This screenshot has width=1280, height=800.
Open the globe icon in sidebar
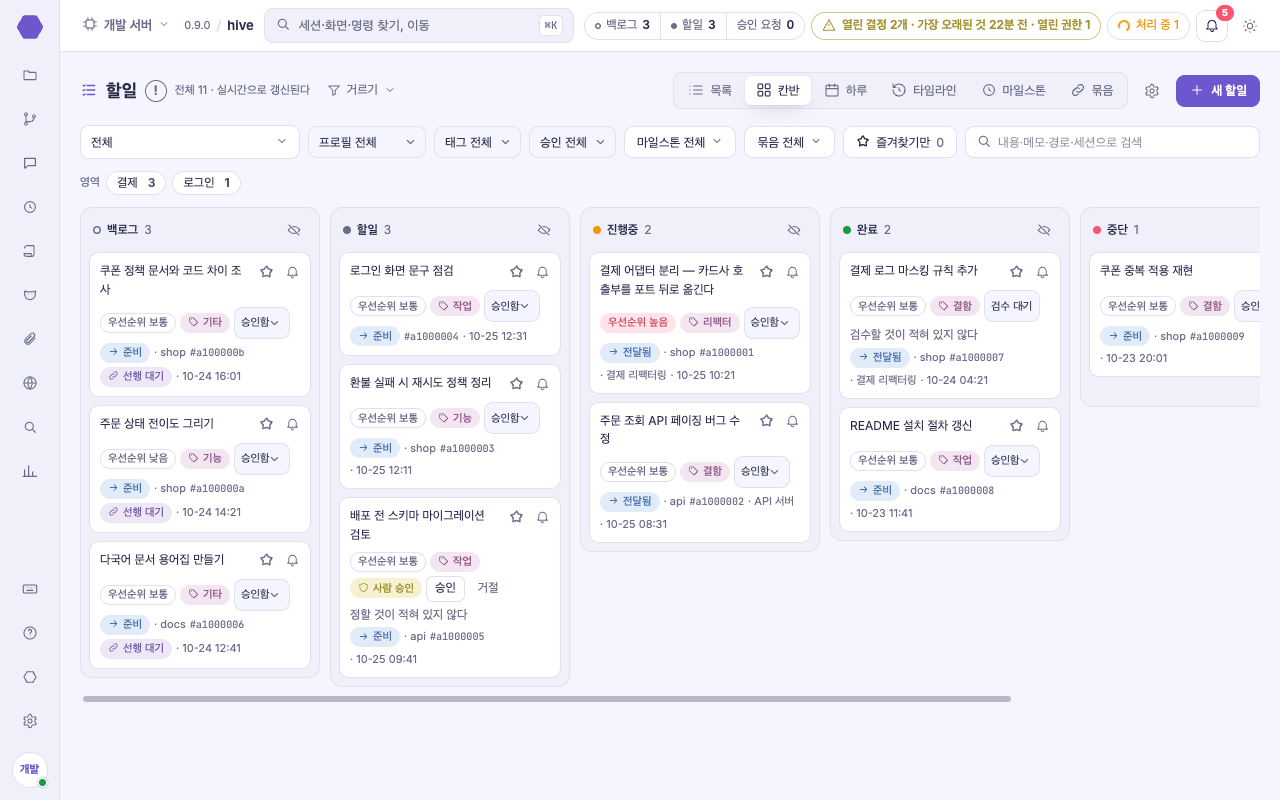coord(30,383)
